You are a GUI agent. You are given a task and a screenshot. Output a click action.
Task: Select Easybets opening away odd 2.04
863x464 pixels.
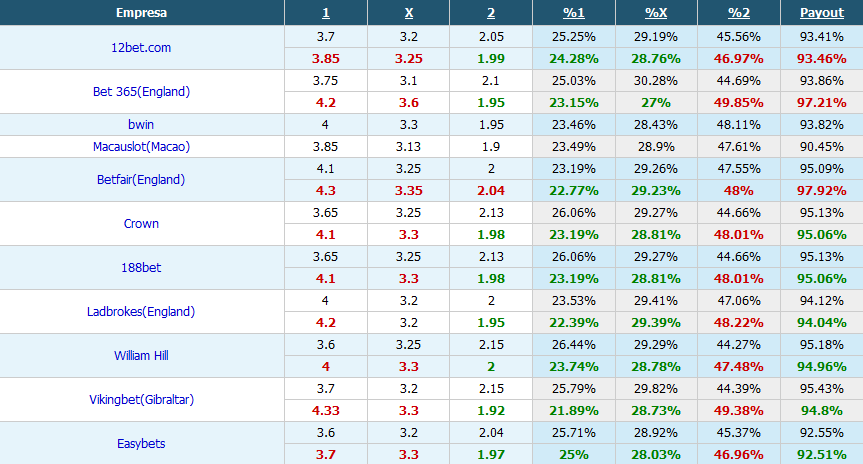(491, 433)
